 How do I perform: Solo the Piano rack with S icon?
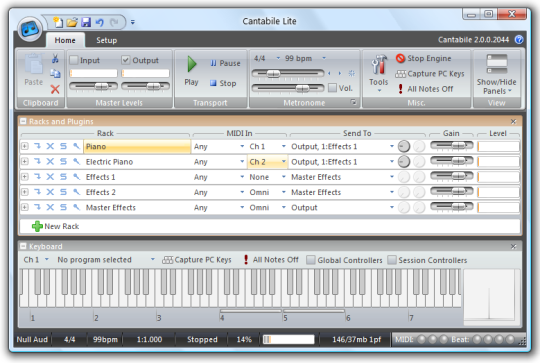(63, 146)
